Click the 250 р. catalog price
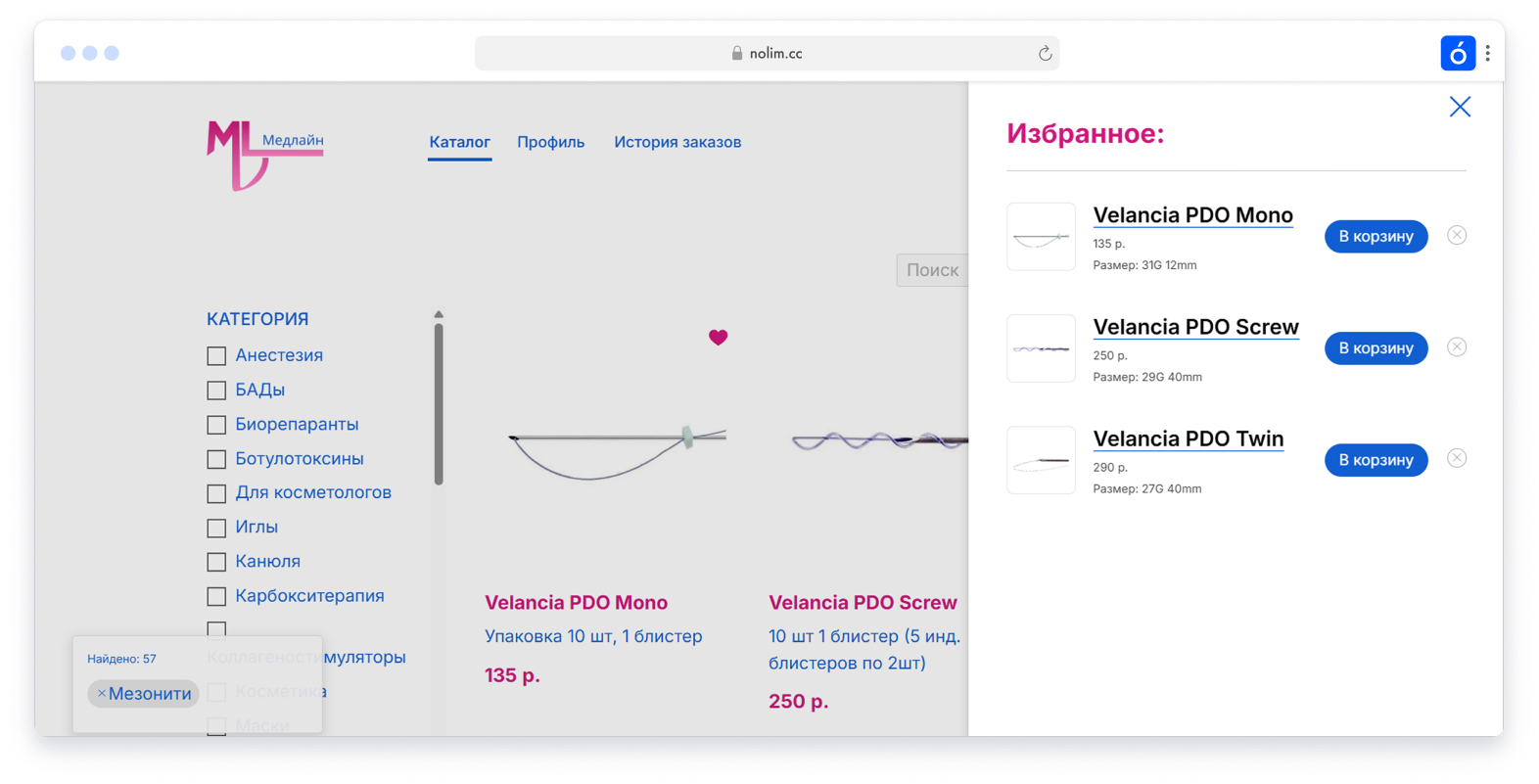Screen dimensions: 1539x784 coord(798,701)
